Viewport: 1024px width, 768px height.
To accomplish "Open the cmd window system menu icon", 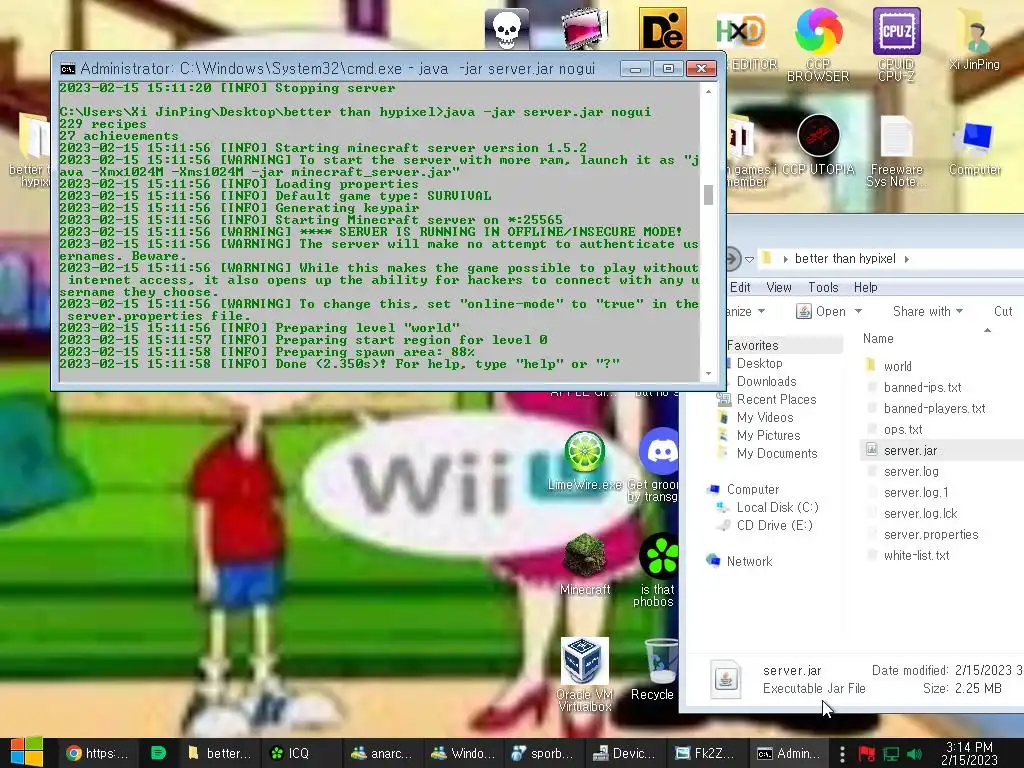I will (x=67, y=69).
